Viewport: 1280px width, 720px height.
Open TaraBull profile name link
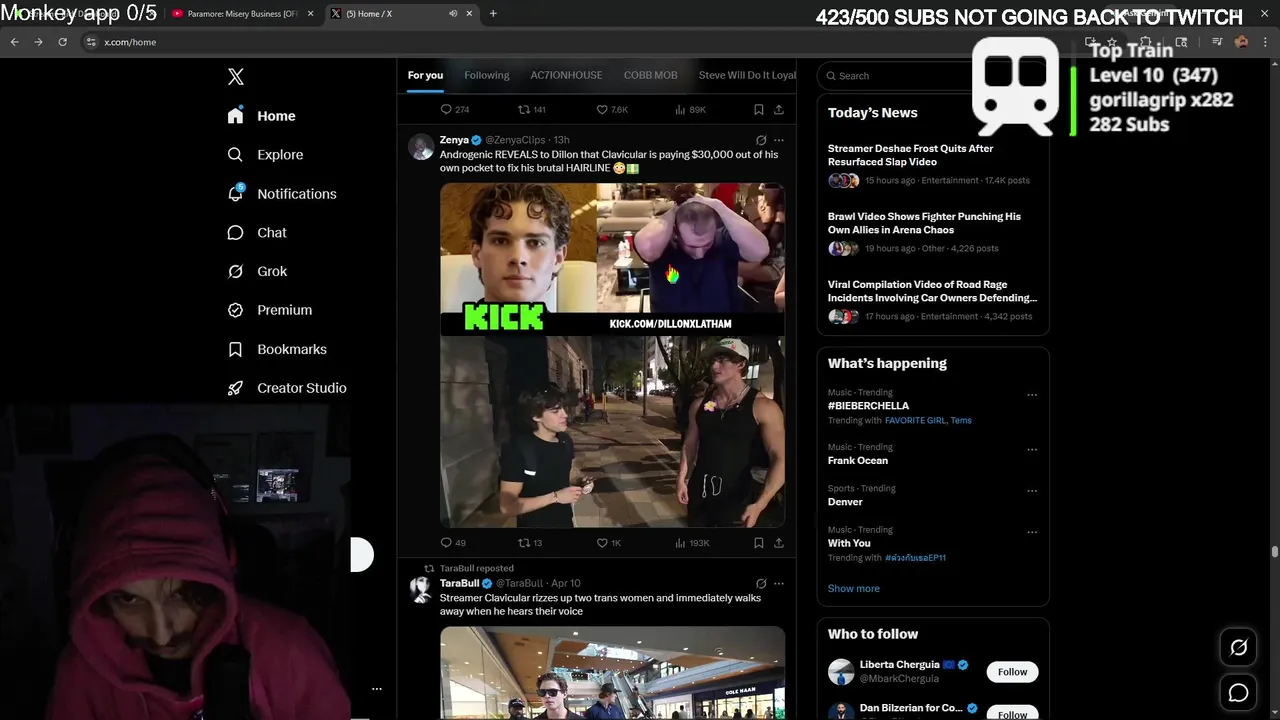460,583
